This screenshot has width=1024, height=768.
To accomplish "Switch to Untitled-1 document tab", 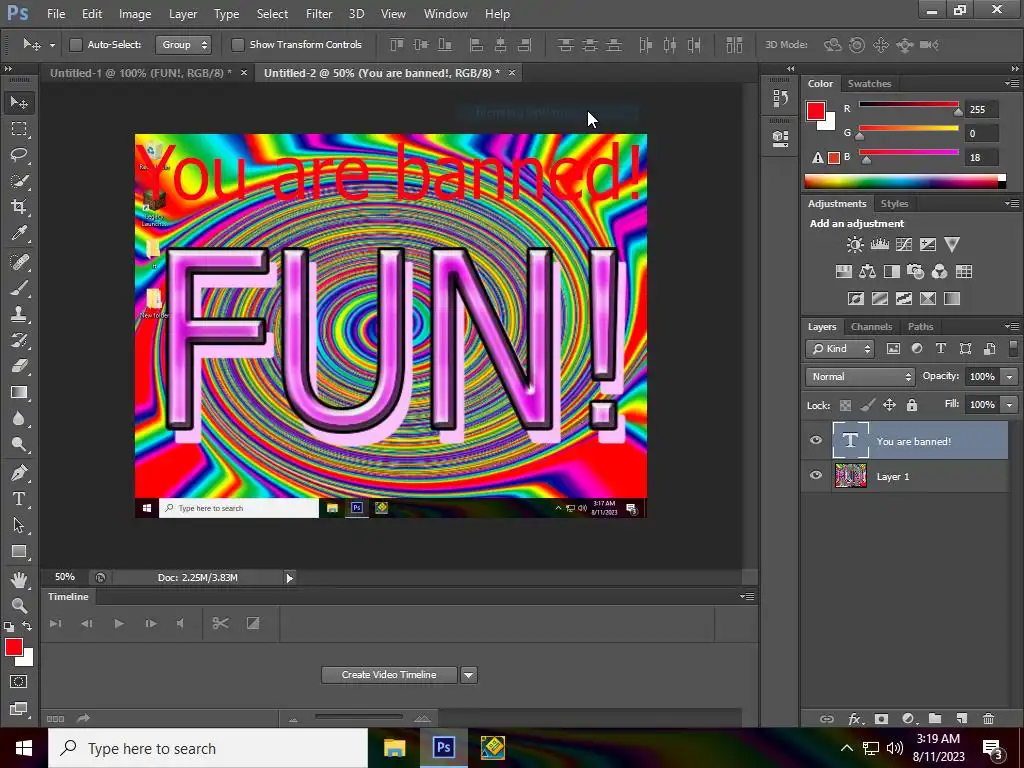I will click(x=140, y=73).
